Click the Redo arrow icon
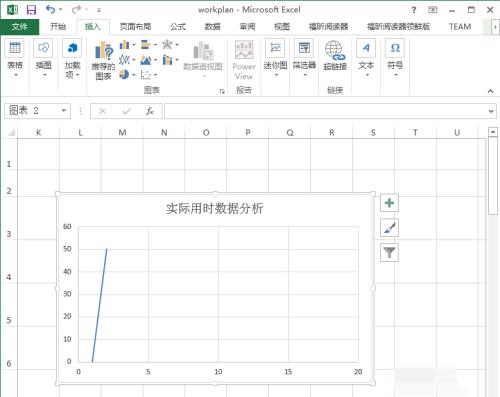Viewport: 500px width, 397px height. [x=76, y=10]
